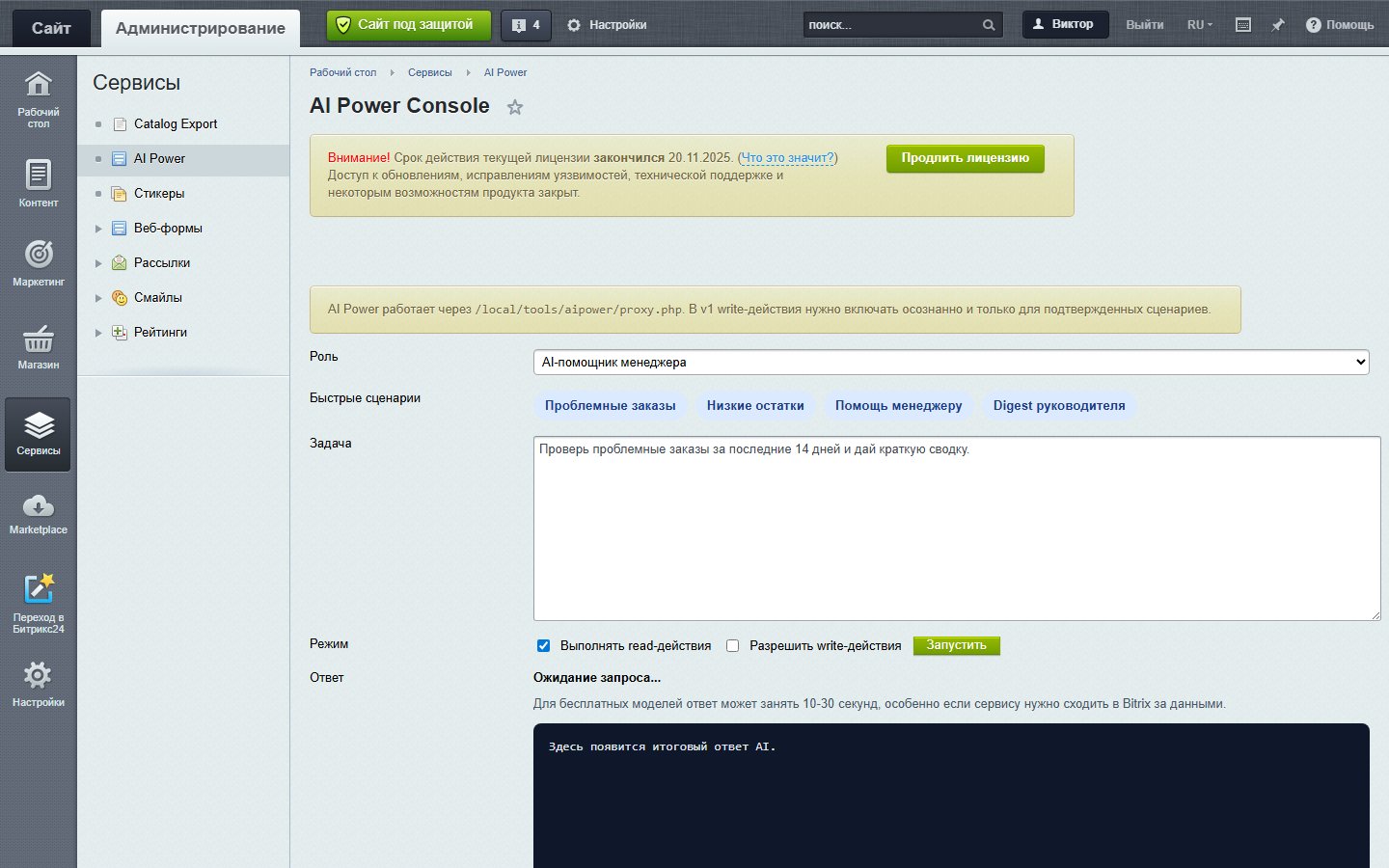The image size is (1389, 868).
Task: Expand the Рассылки tree node
Action: [98, 263]
